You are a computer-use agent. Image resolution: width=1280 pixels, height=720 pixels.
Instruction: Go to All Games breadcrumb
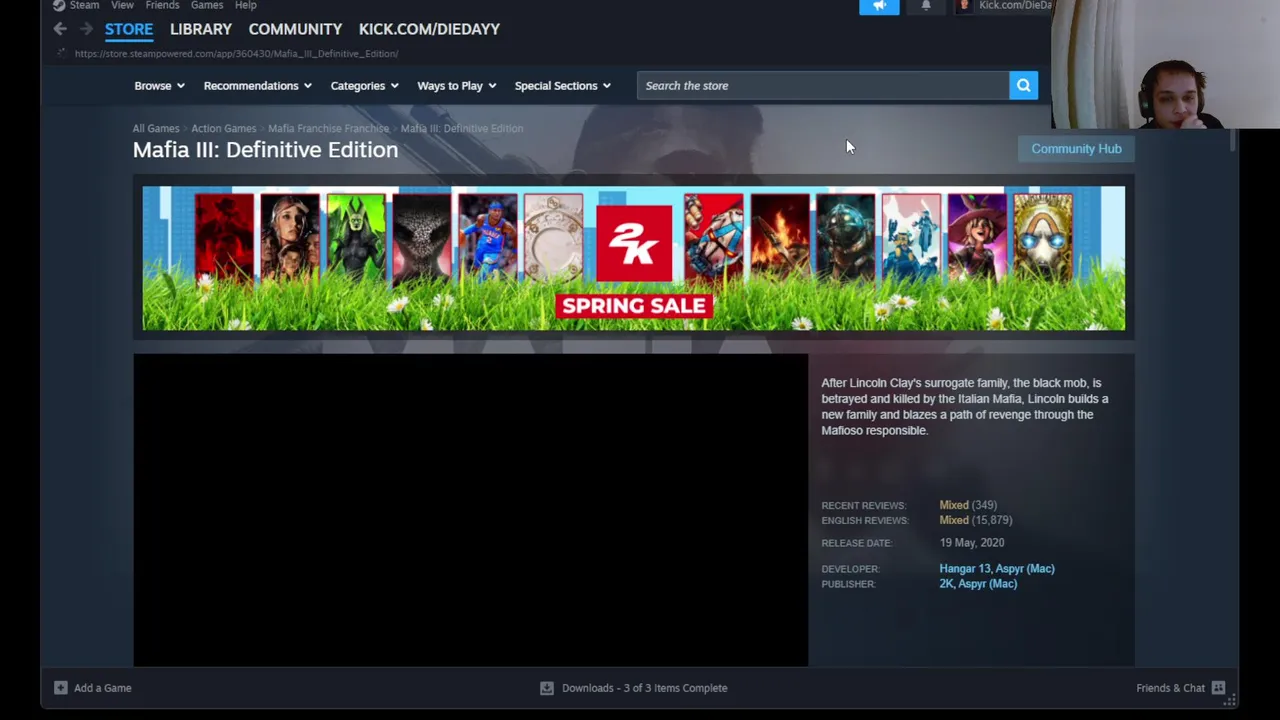point(156,128)
